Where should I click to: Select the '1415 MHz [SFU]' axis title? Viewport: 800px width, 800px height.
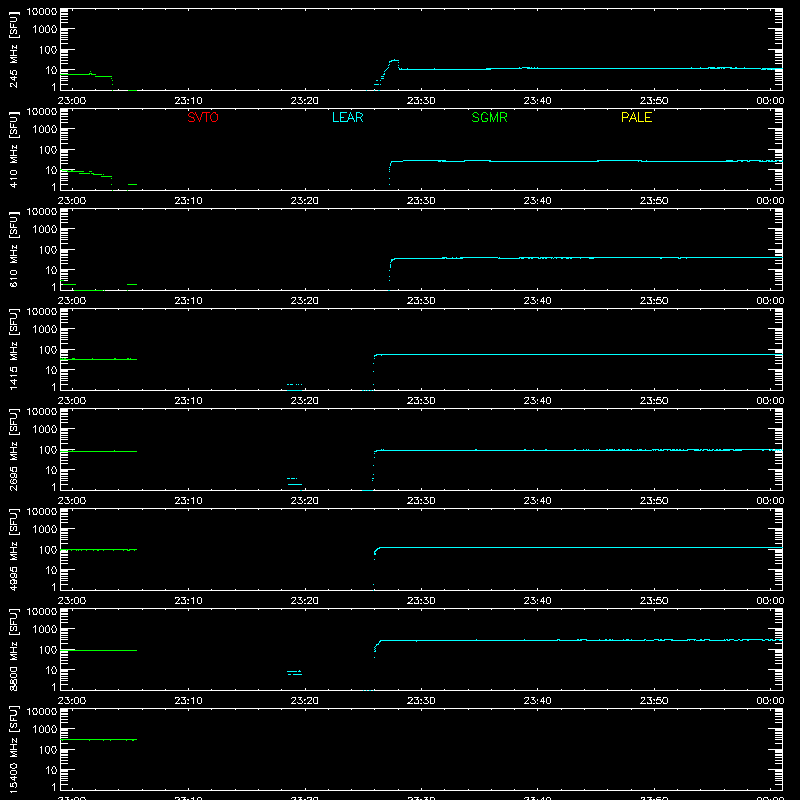coord(14,349)
